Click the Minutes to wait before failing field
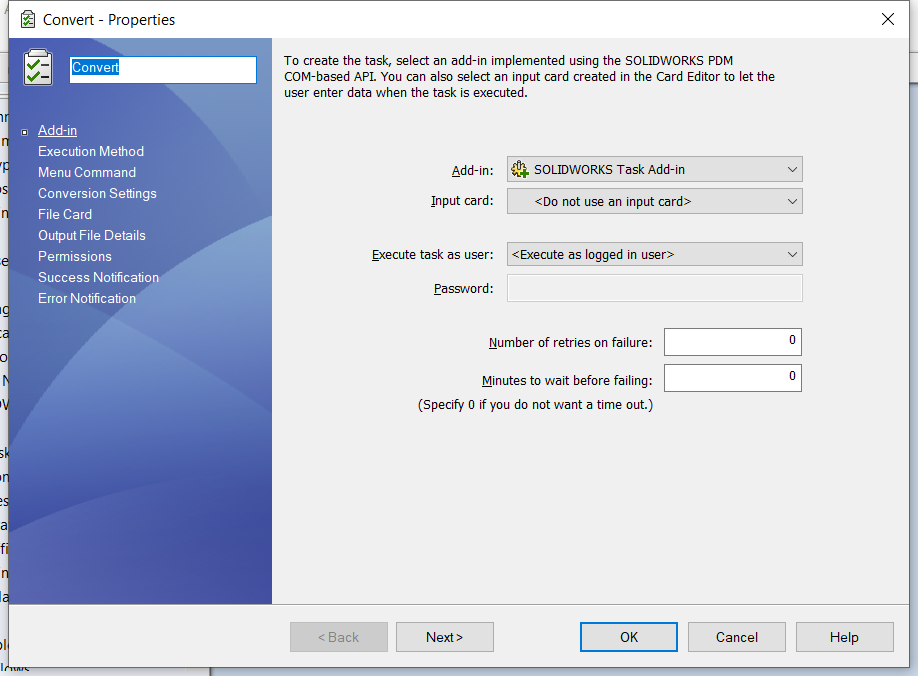Viewport: 918px width, 676px height. [732, 378]
